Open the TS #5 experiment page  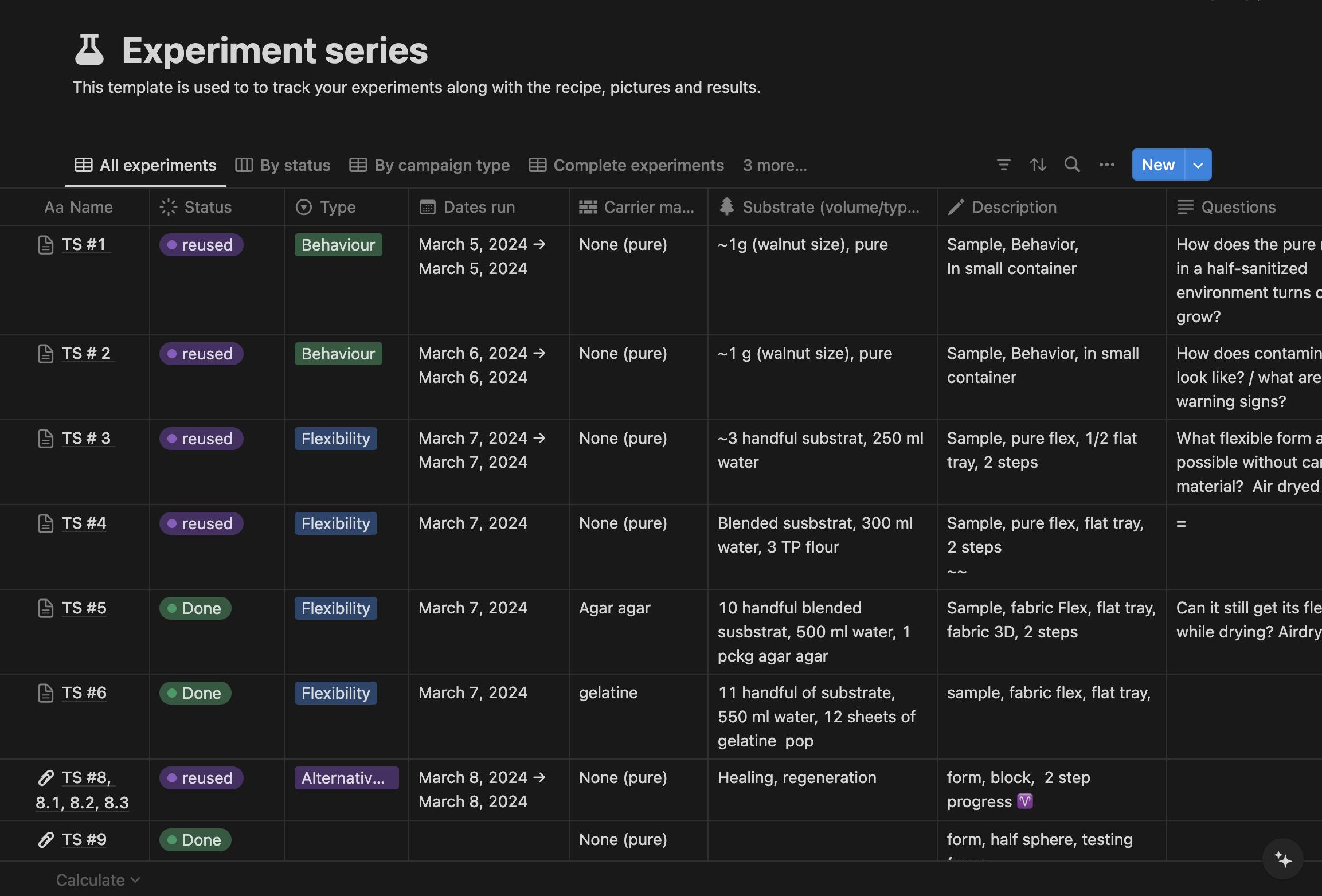coord(84,608)
